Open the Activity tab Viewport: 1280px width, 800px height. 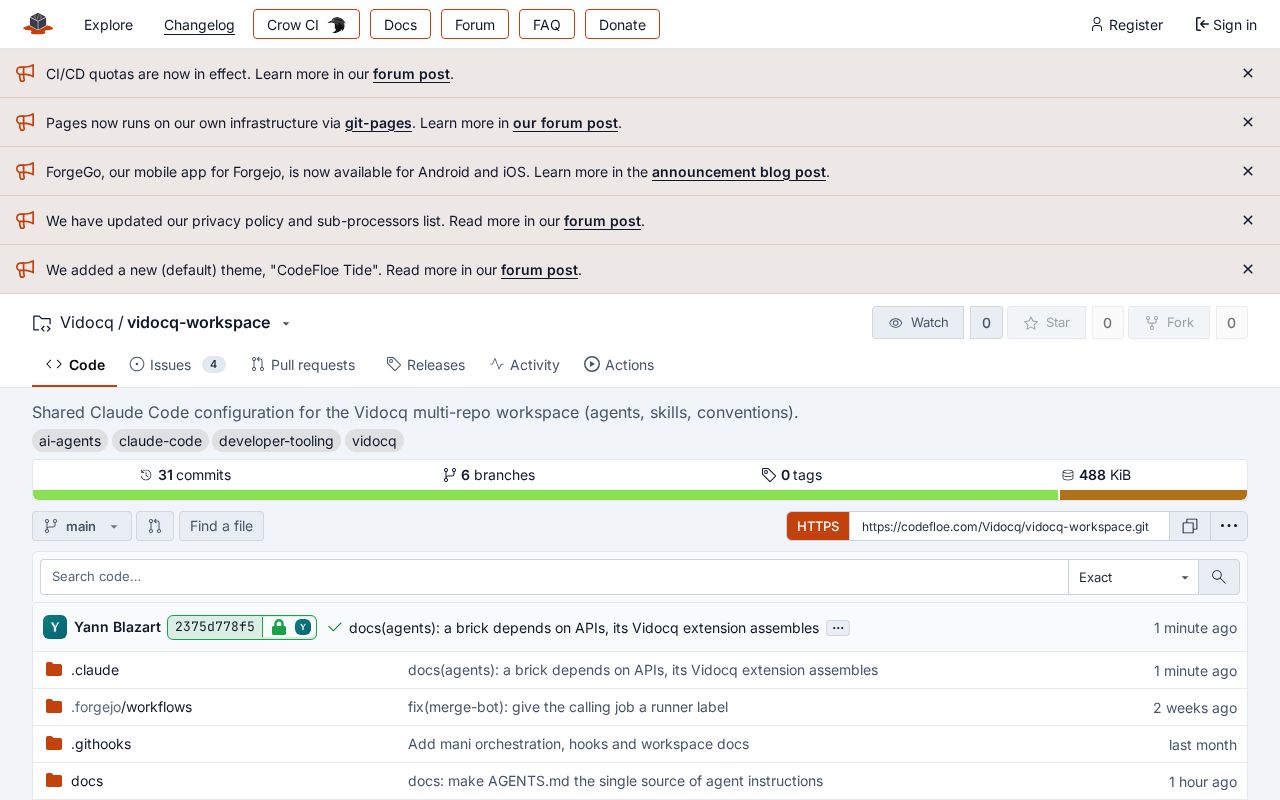point(525,365)
